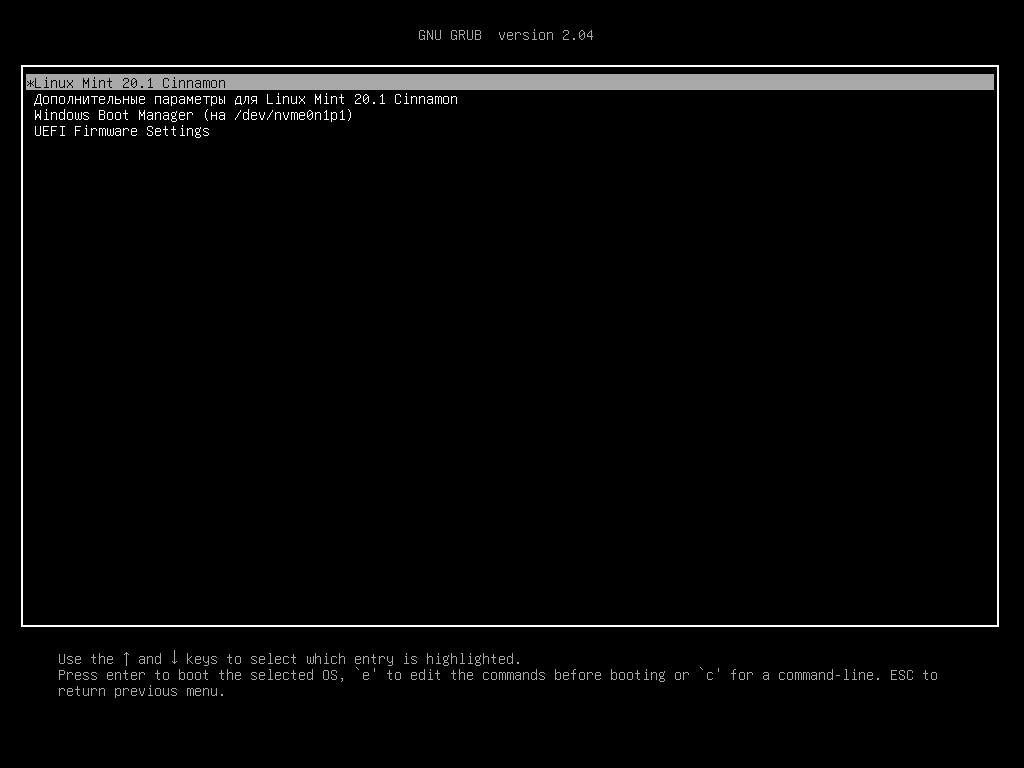Screen dimensions: 1024x768
Task: Select the UEFI Firmware Settings entry
Action: (121, 131)
